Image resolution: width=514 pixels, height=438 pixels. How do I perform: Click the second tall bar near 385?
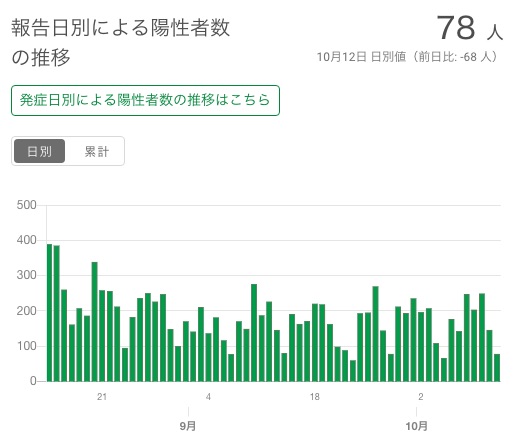57,313
